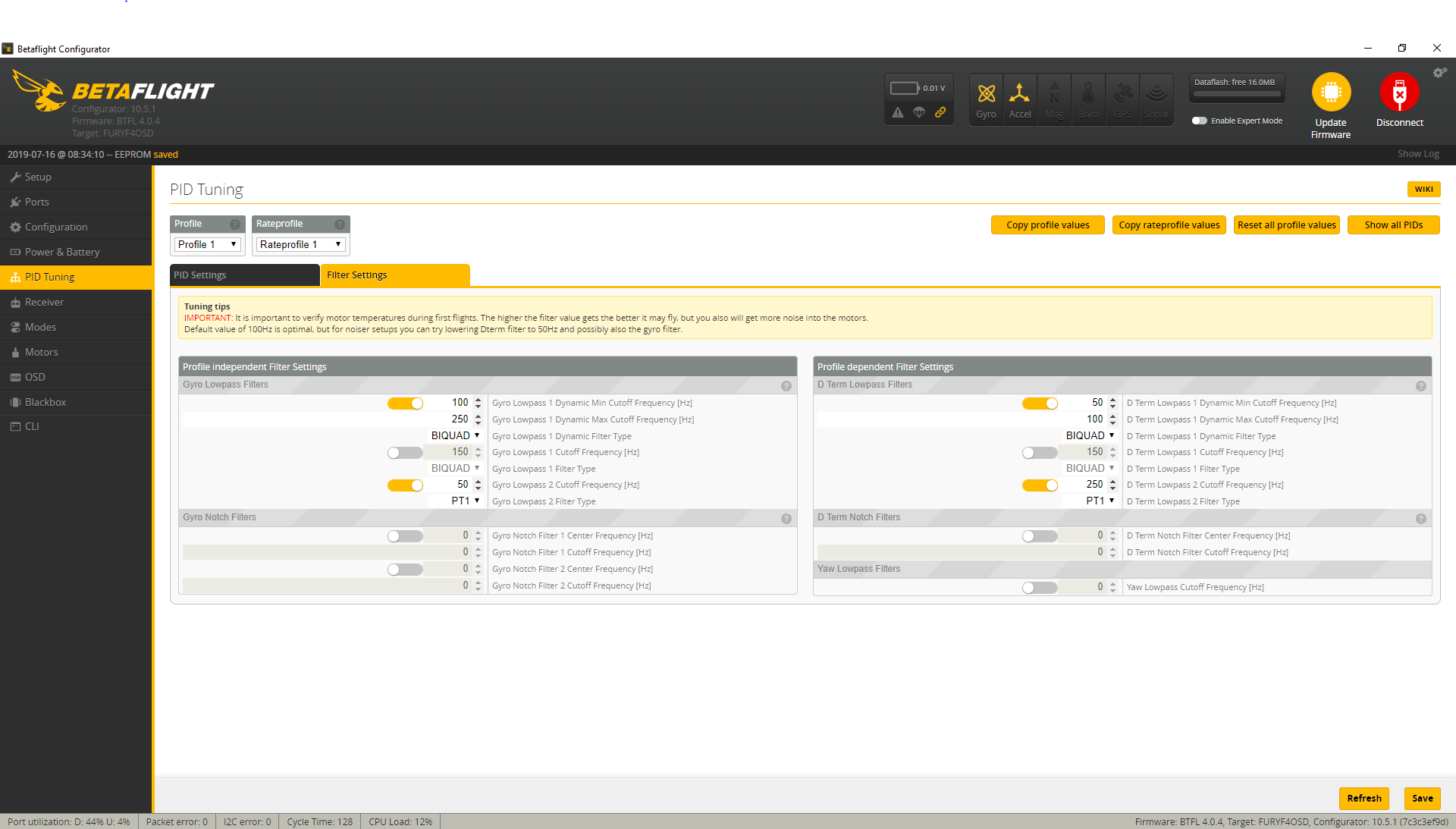Switch to the PID Settings tab
Viewport: 1456px width, 829px height.
pos(244,275)
